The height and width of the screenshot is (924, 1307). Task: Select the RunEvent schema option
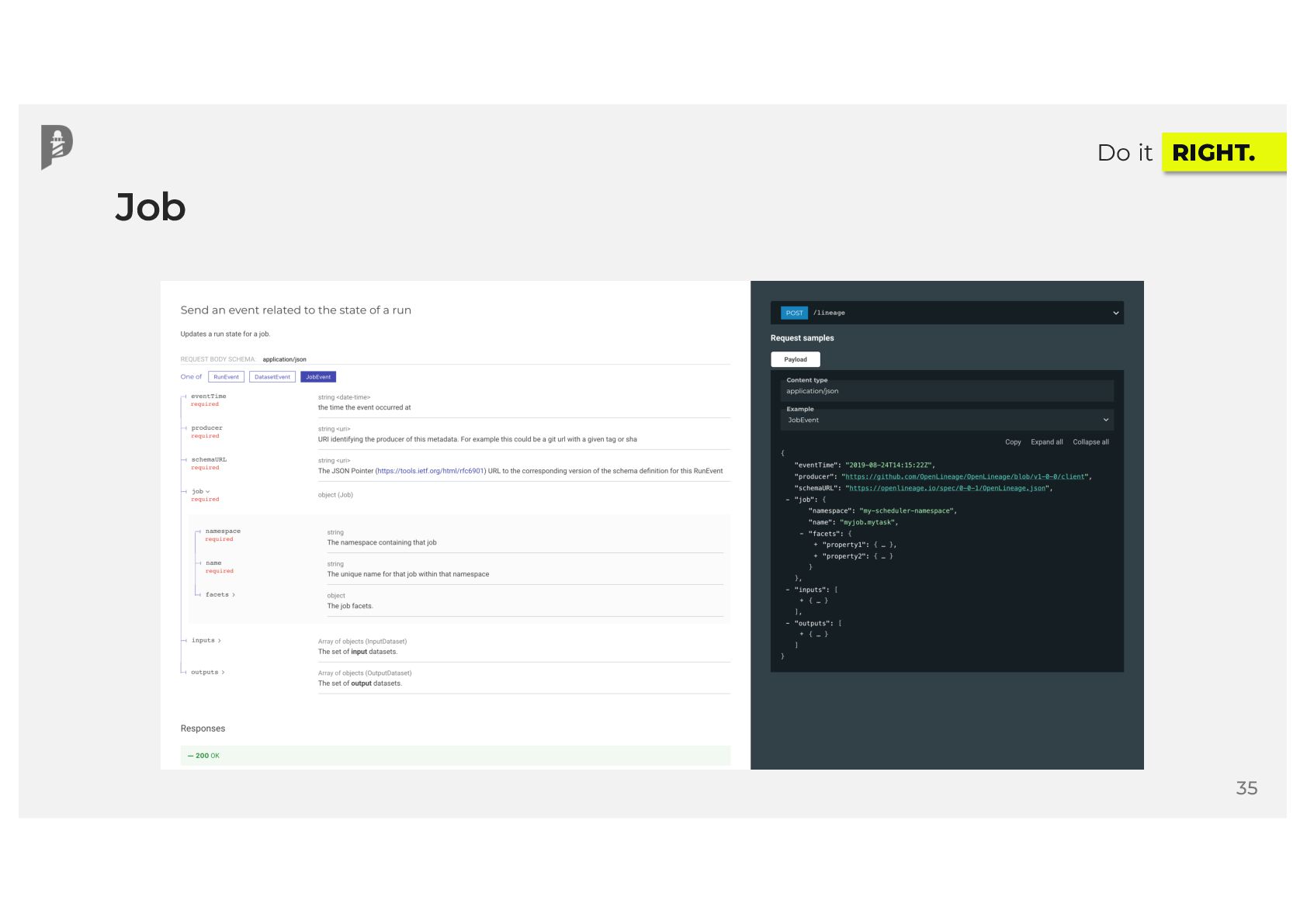[x=226, y=377]
